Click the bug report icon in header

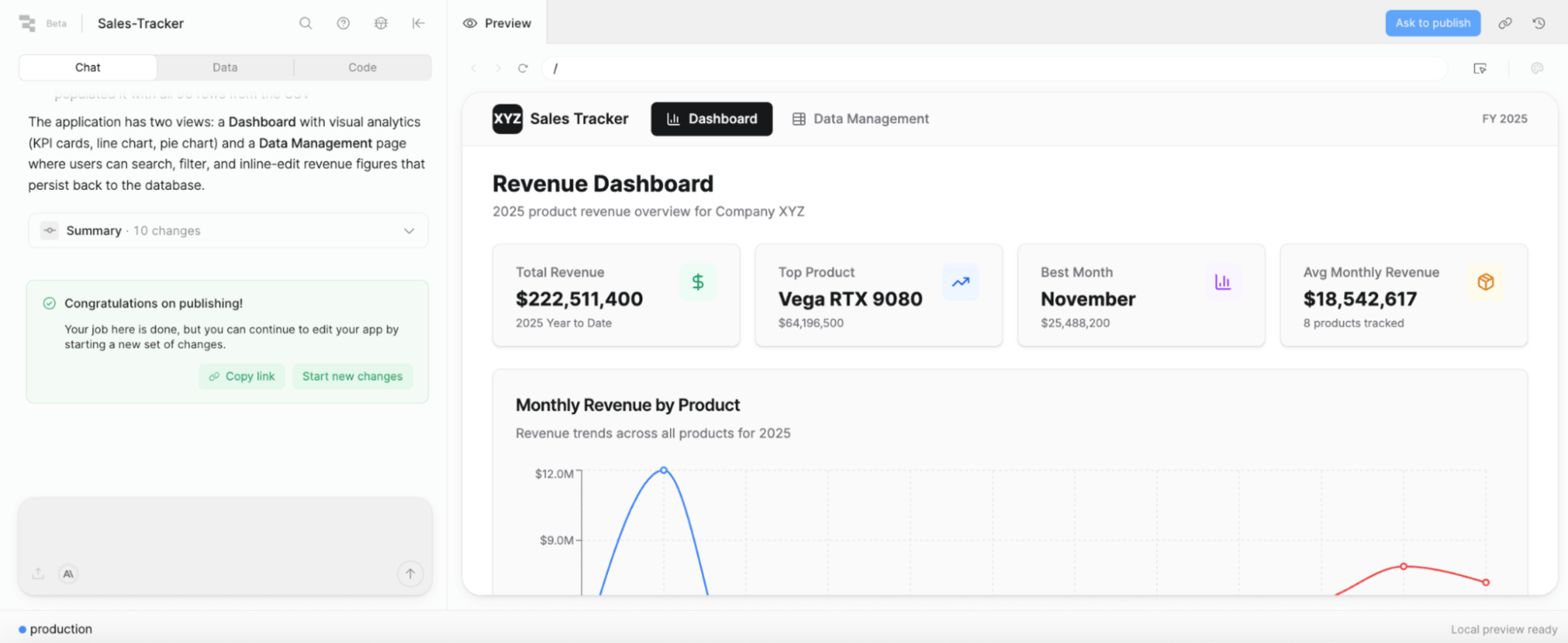tap(381, 24)
